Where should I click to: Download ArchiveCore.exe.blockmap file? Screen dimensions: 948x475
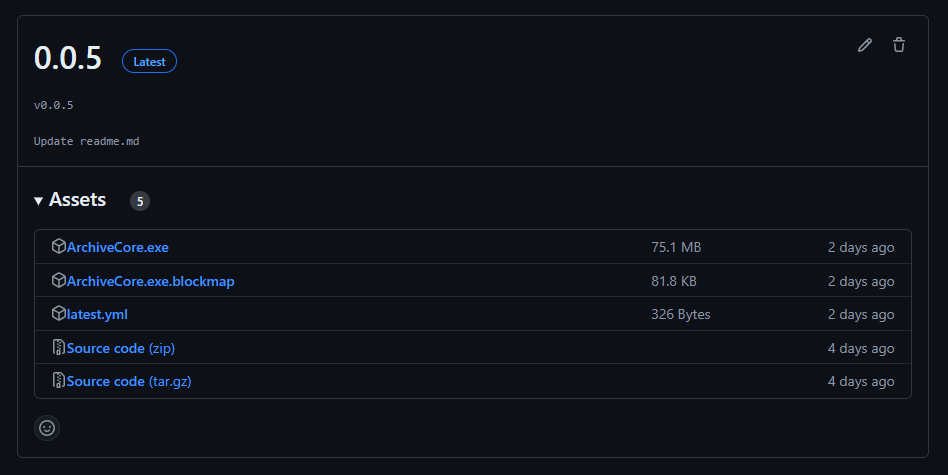[x=150, y=281]
